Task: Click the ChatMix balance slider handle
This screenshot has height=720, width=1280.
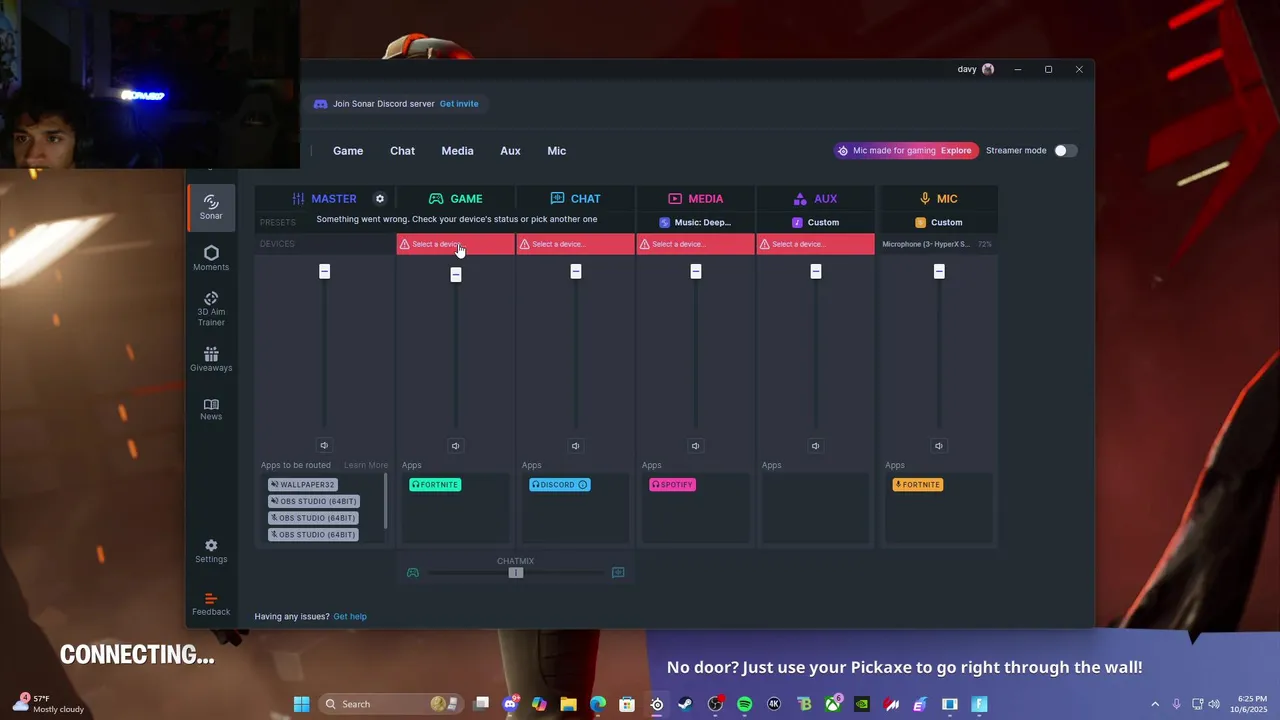Action: [516, 573]
